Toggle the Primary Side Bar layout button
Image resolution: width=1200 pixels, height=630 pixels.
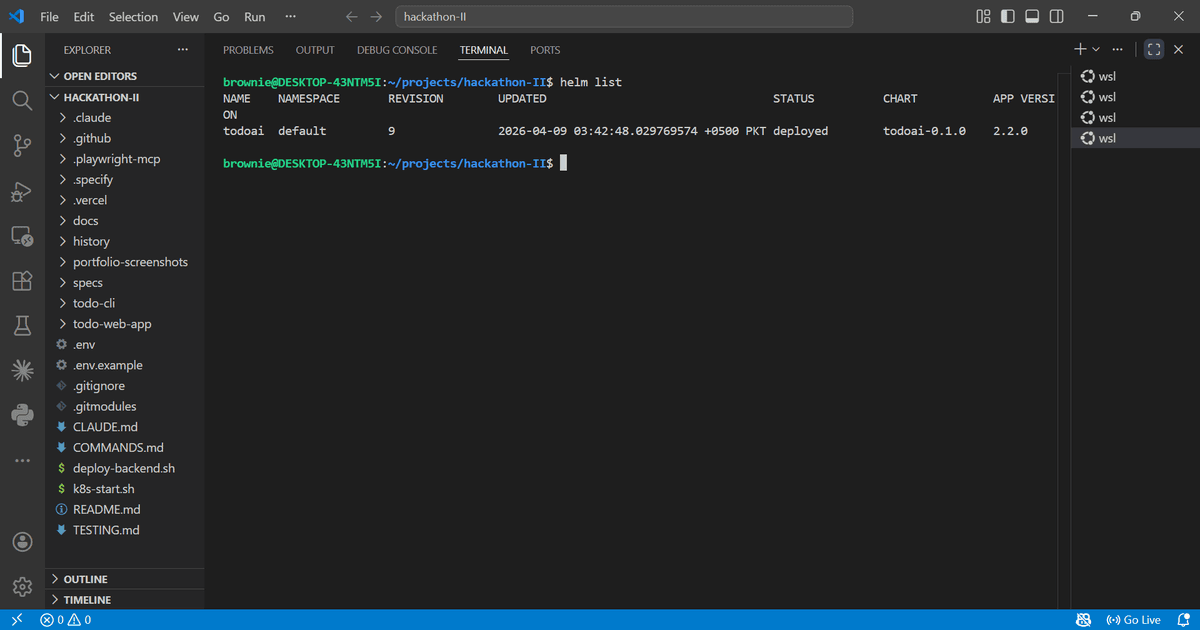click(x=1007, y=16)
